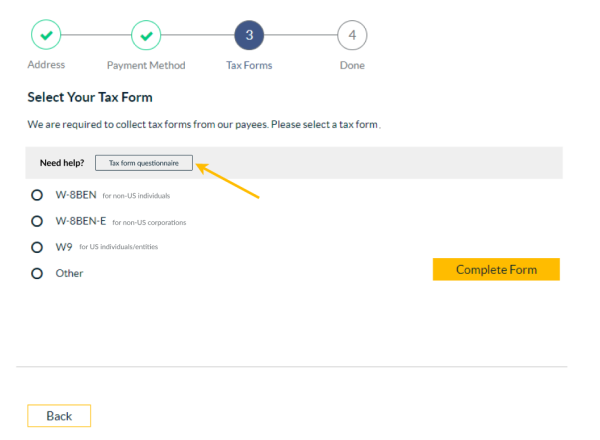The image size is (600, 440).
Task: Click the Address step label
Action: tap(46, 65)
